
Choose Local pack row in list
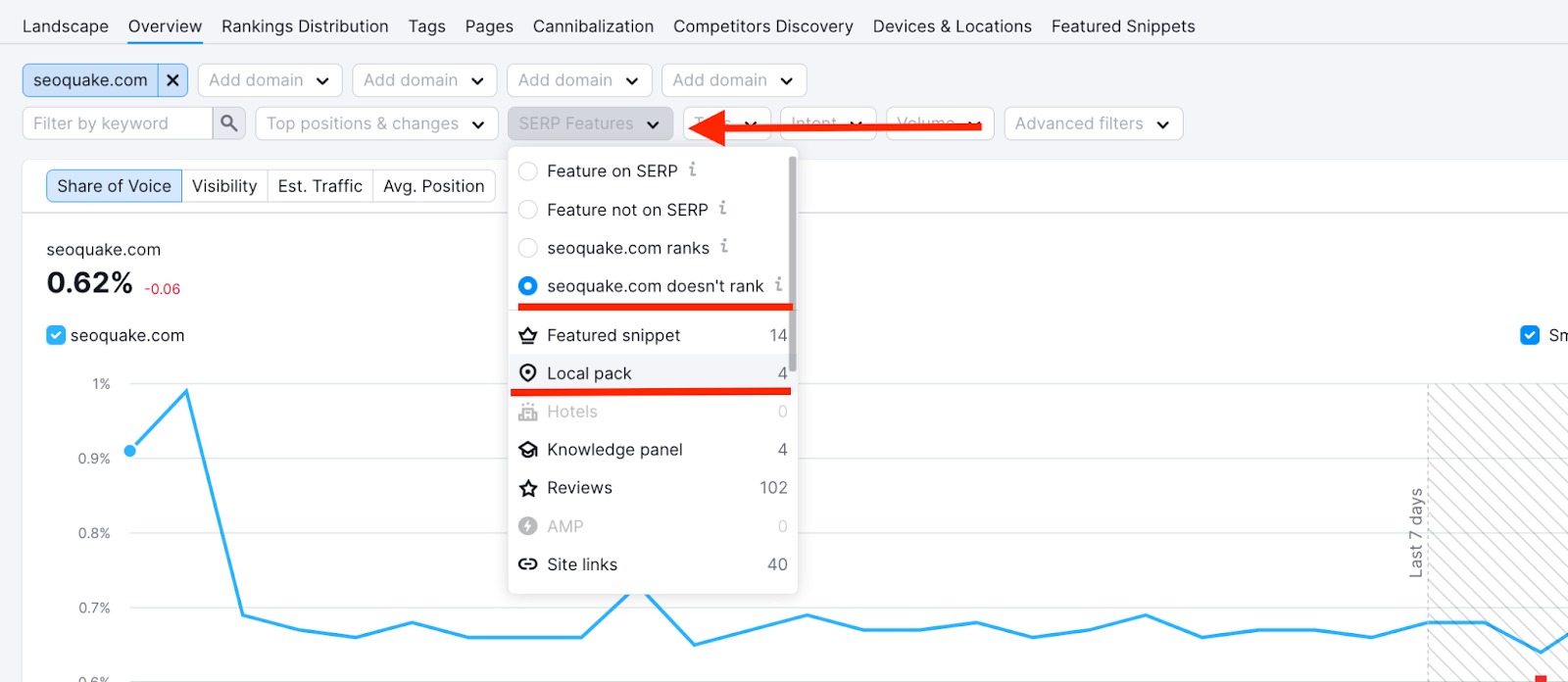[x=653, y=373]
